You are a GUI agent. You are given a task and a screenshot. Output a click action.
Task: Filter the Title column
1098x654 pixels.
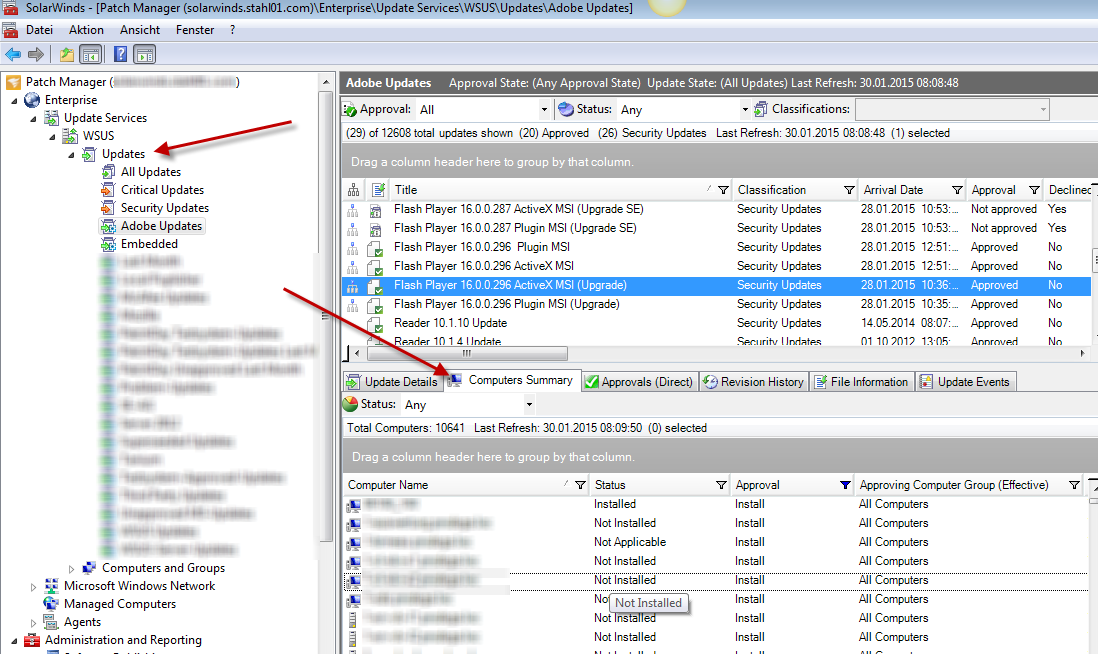coord(723,190)
